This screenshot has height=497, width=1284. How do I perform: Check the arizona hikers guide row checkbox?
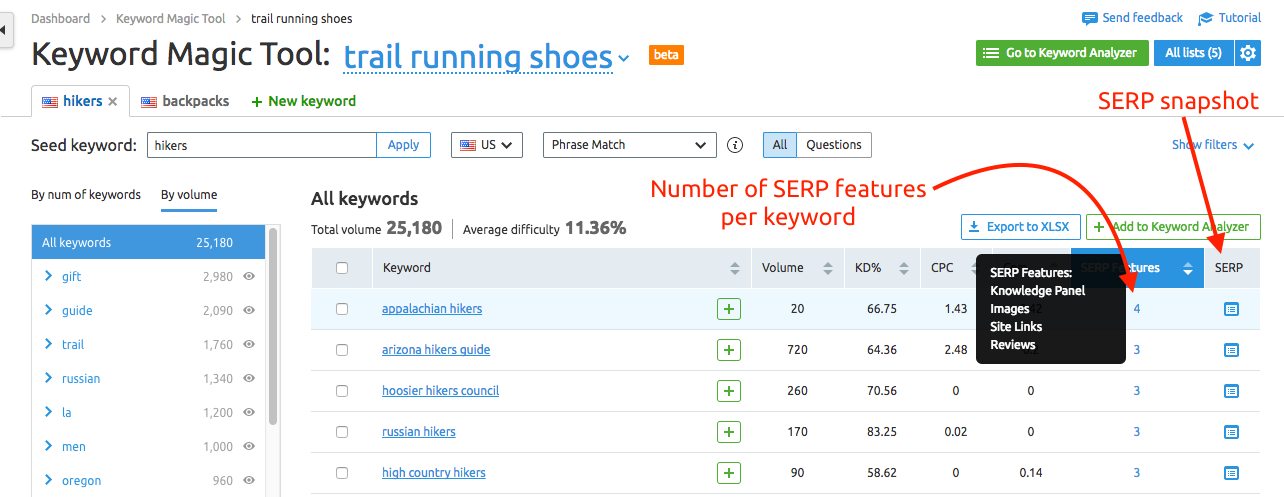pyautogui.click(x=342, y=350)
